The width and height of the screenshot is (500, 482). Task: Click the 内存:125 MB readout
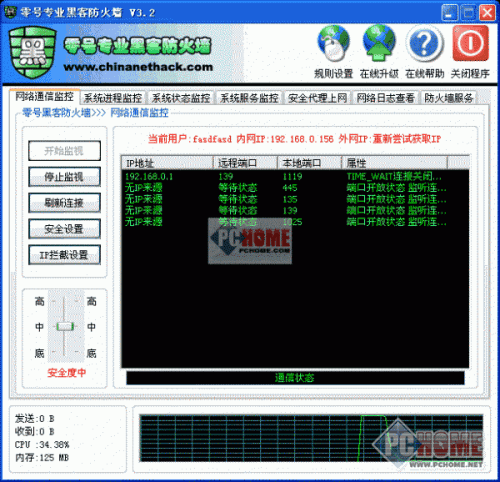(42, 457)
